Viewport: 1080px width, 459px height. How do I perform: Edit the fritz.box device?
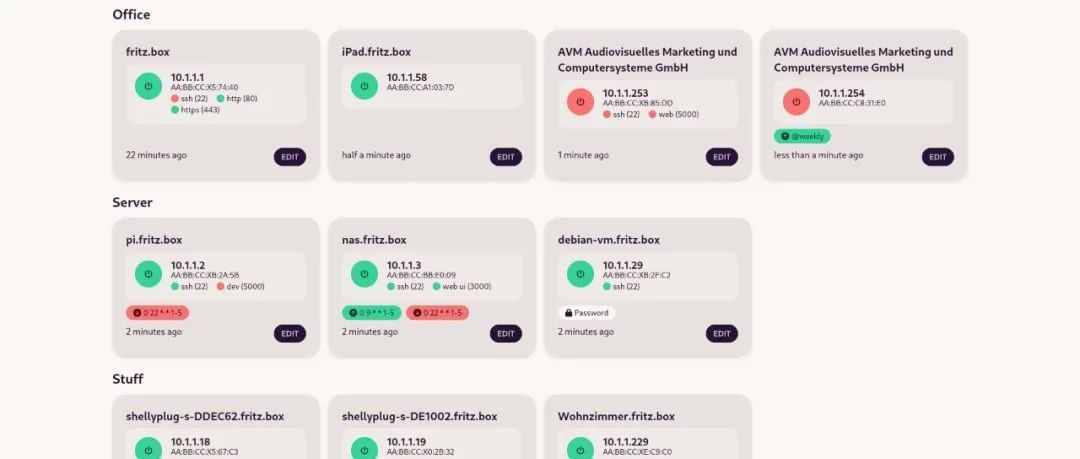click(x=290, y=157)
